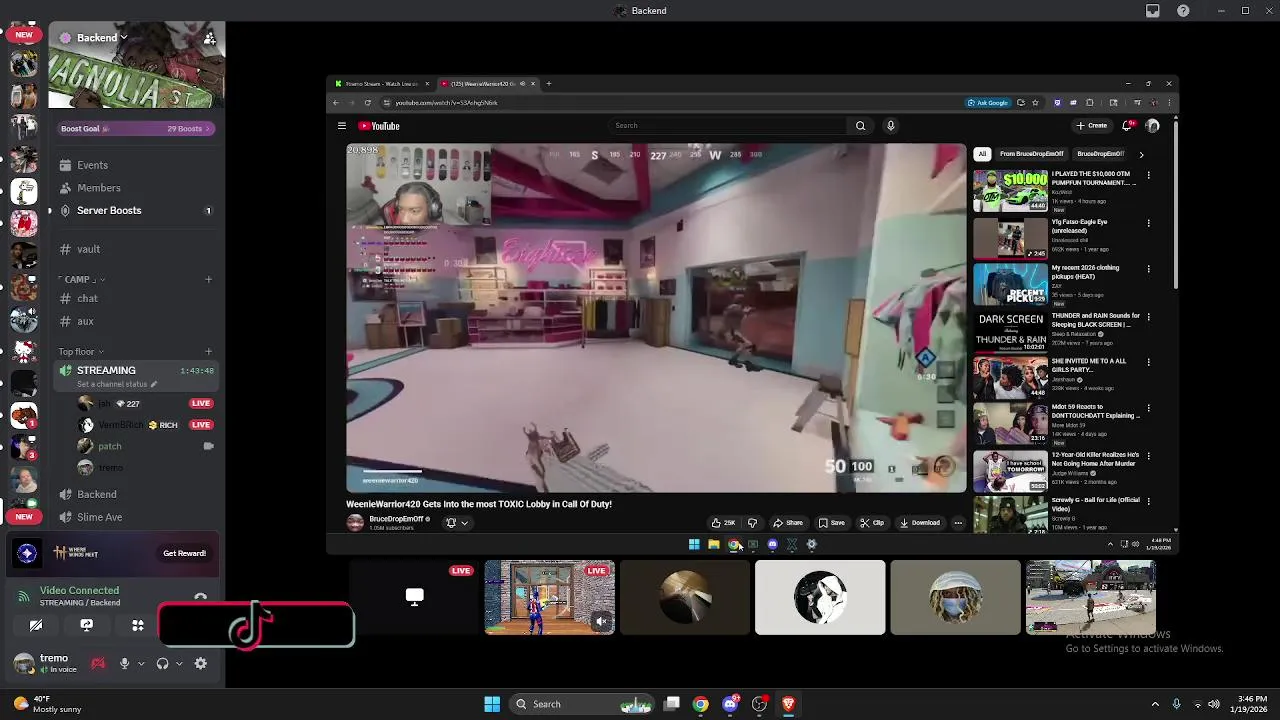1280x720 pixels.
Task: Reload page in streamed browser
Action: click(367, 102)
